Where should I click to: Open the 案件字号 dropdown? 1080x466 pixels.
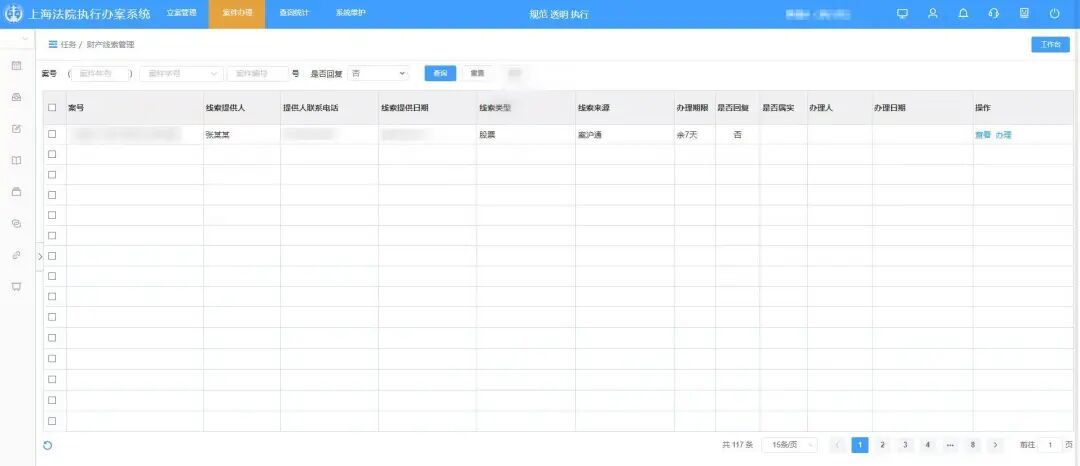[181, 74]
